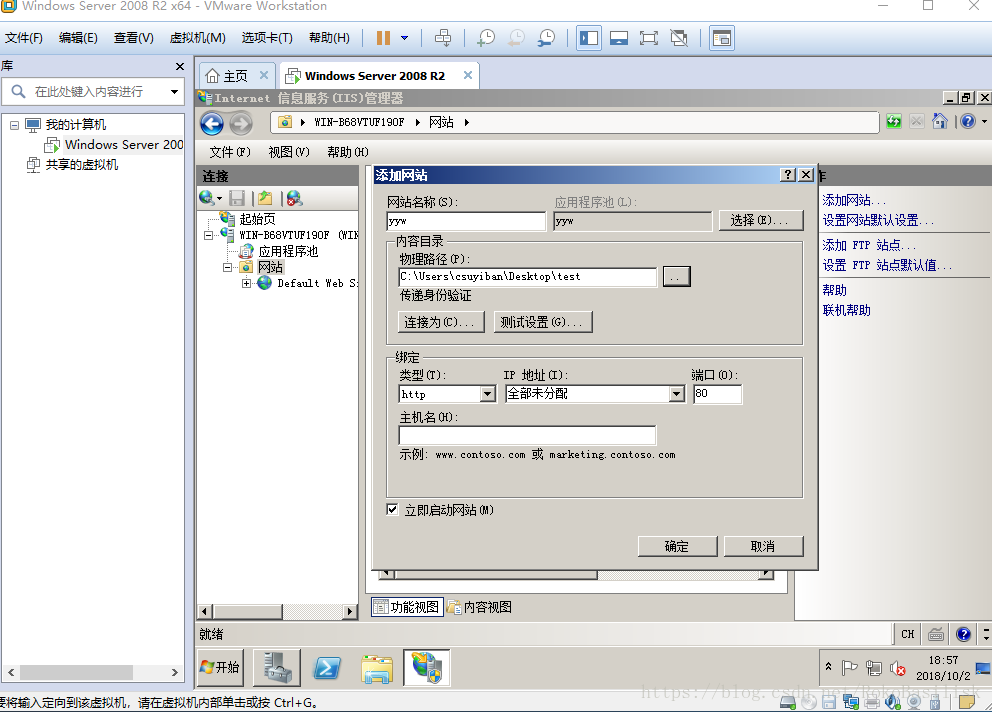This screenshot has height=712, width=992.
Task: Click the 取消 button
Action: pos(763,546)
